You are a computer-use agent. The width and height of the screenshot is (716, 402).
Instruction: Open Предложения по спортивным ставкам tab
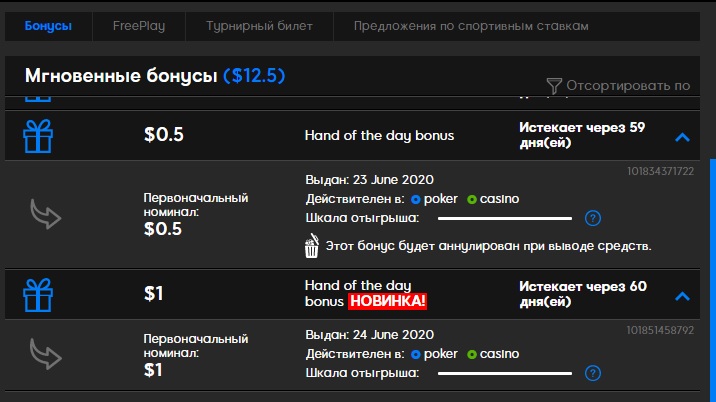tap(471, 26)
